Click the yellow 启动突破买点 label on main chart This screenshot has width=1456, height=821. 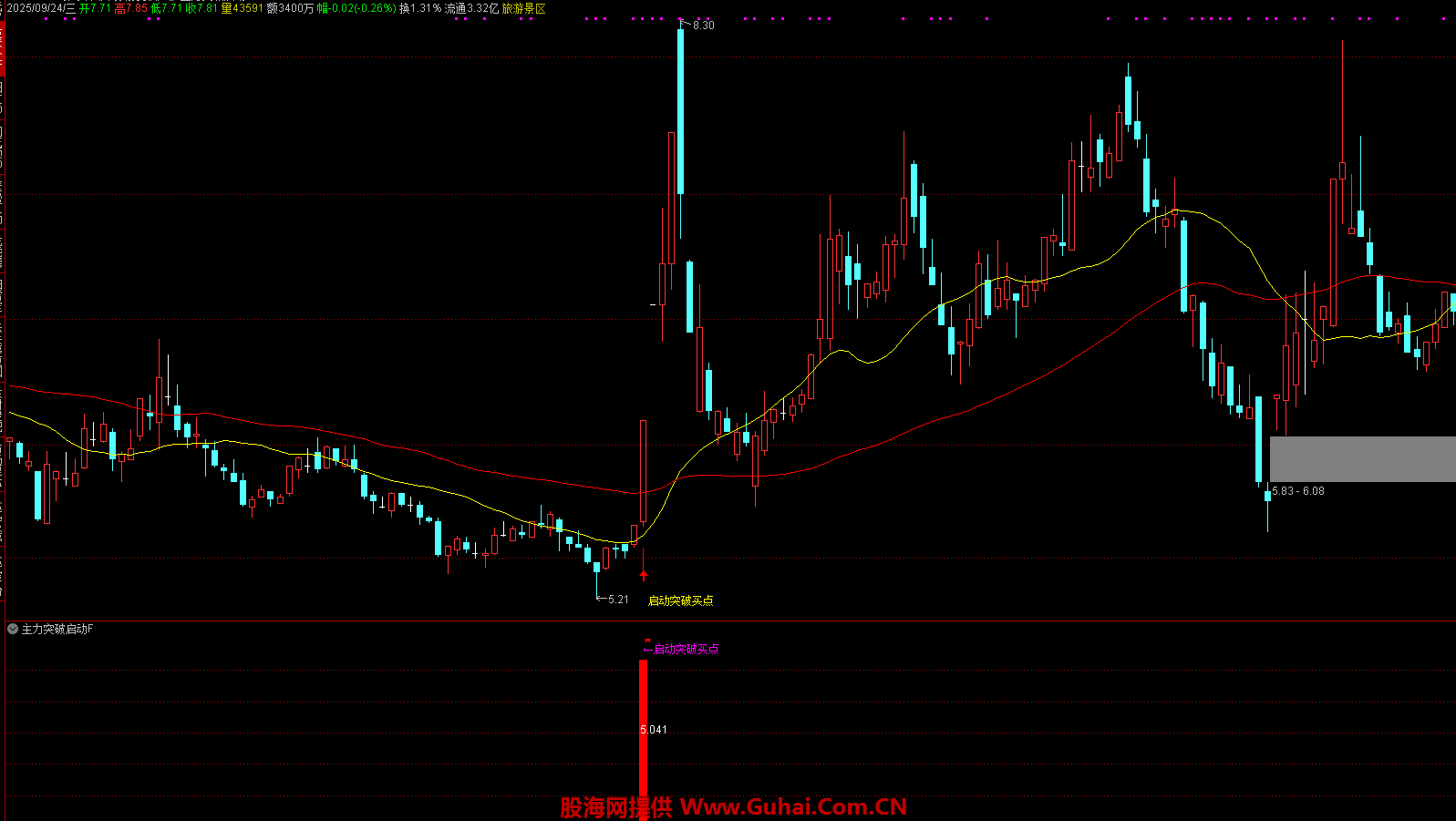click(680, 600)
